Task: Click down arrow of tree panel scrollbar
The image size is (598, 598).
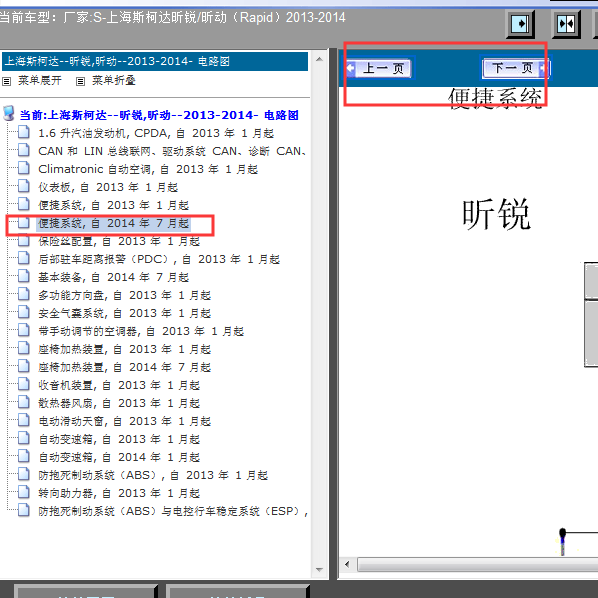Action: click(319, 570)
